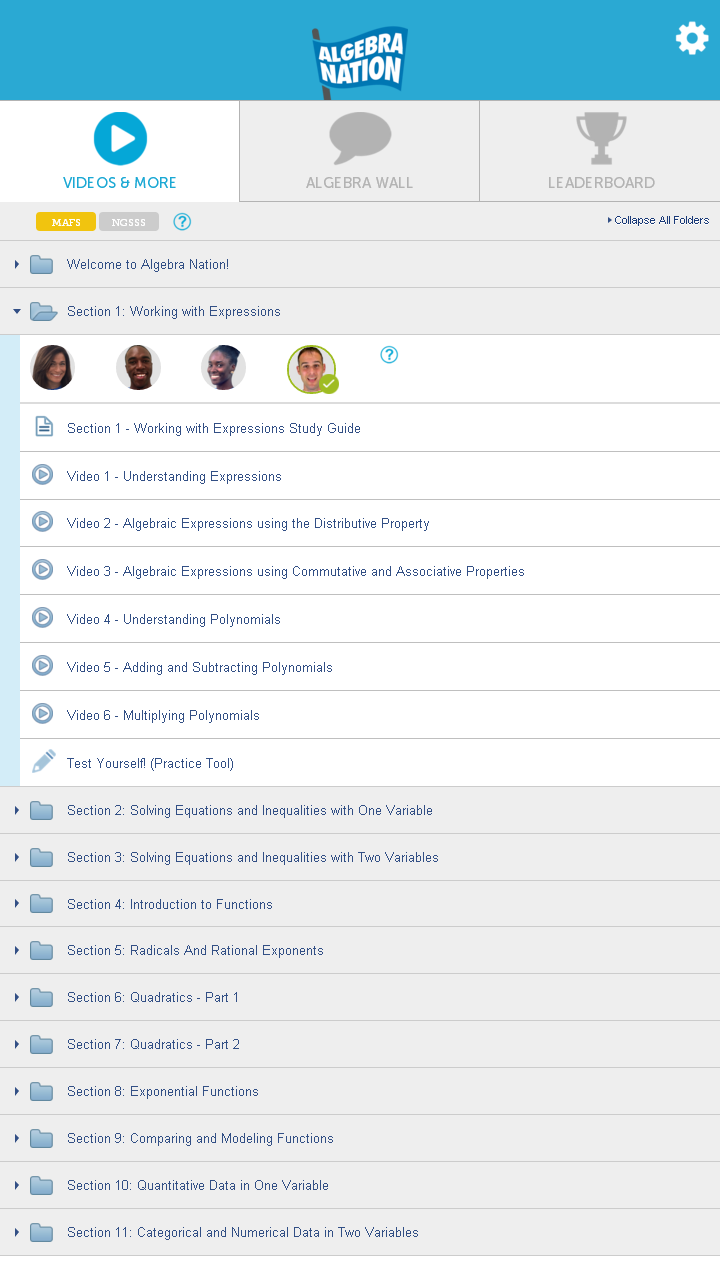Click folder icon for Section 2

click(x=41, y=810)
